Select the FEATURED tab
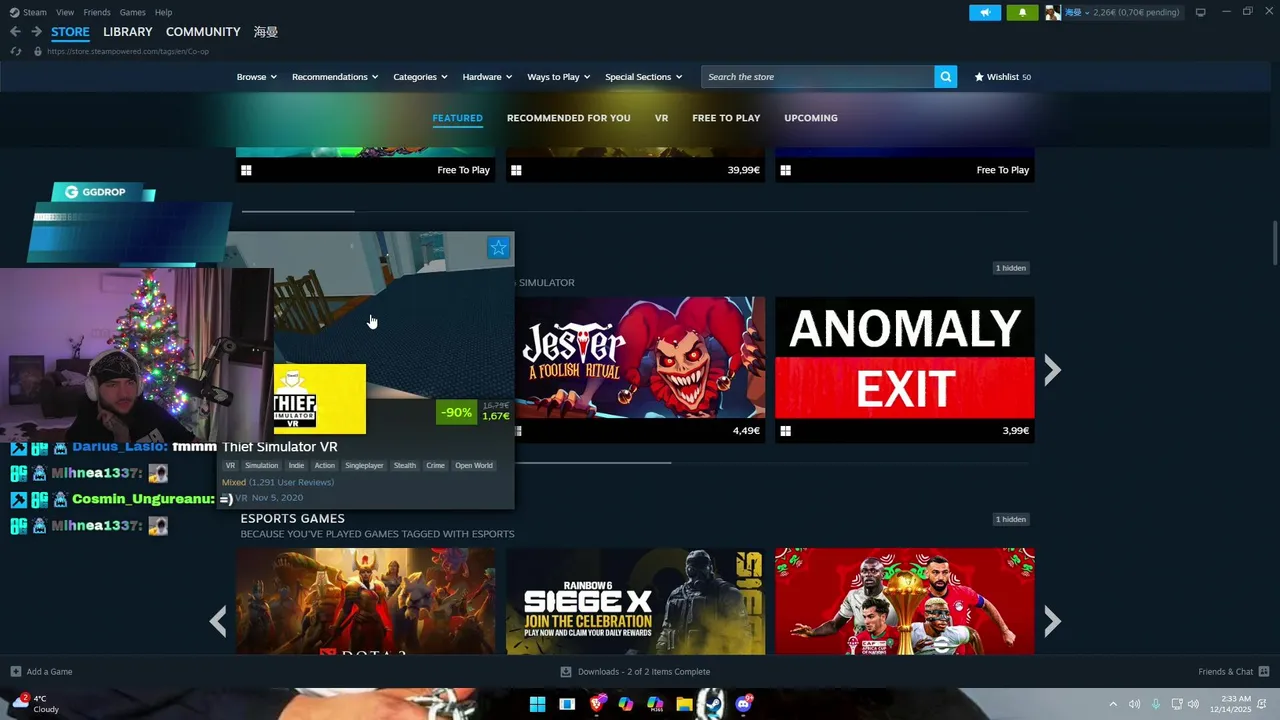 pos(457,118)
